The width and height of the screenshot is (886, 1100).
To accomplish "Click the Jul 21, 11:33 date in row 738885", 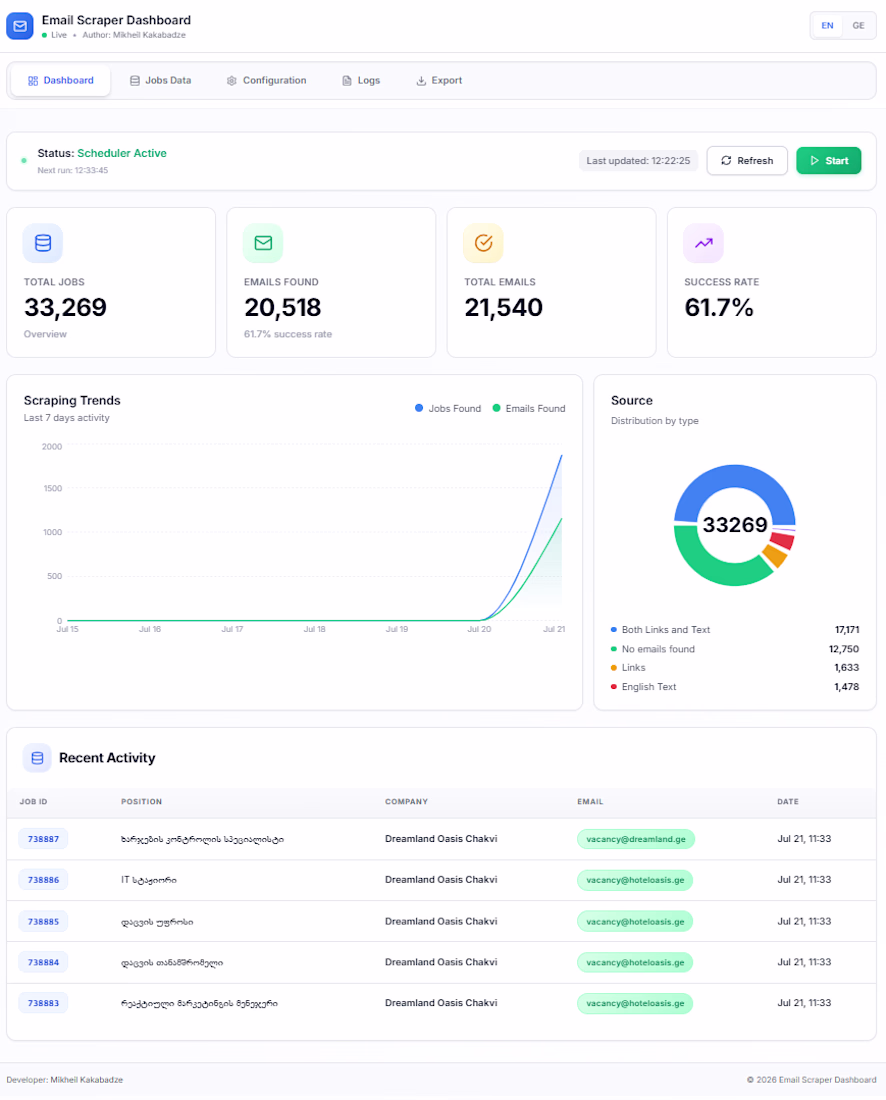I will 804,922.
